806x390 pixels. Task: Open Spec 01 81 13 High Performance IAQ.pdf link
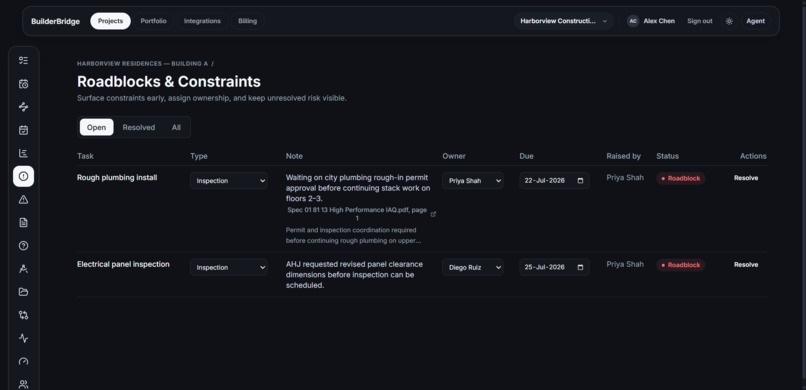click(x=357, y=214)
